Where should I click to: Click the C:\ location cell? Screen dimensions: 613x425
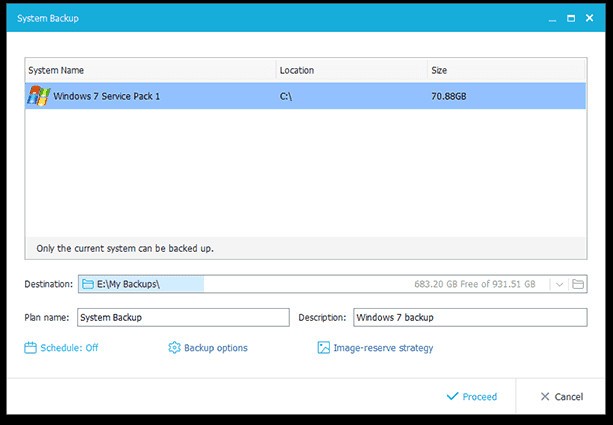(285, 96)
